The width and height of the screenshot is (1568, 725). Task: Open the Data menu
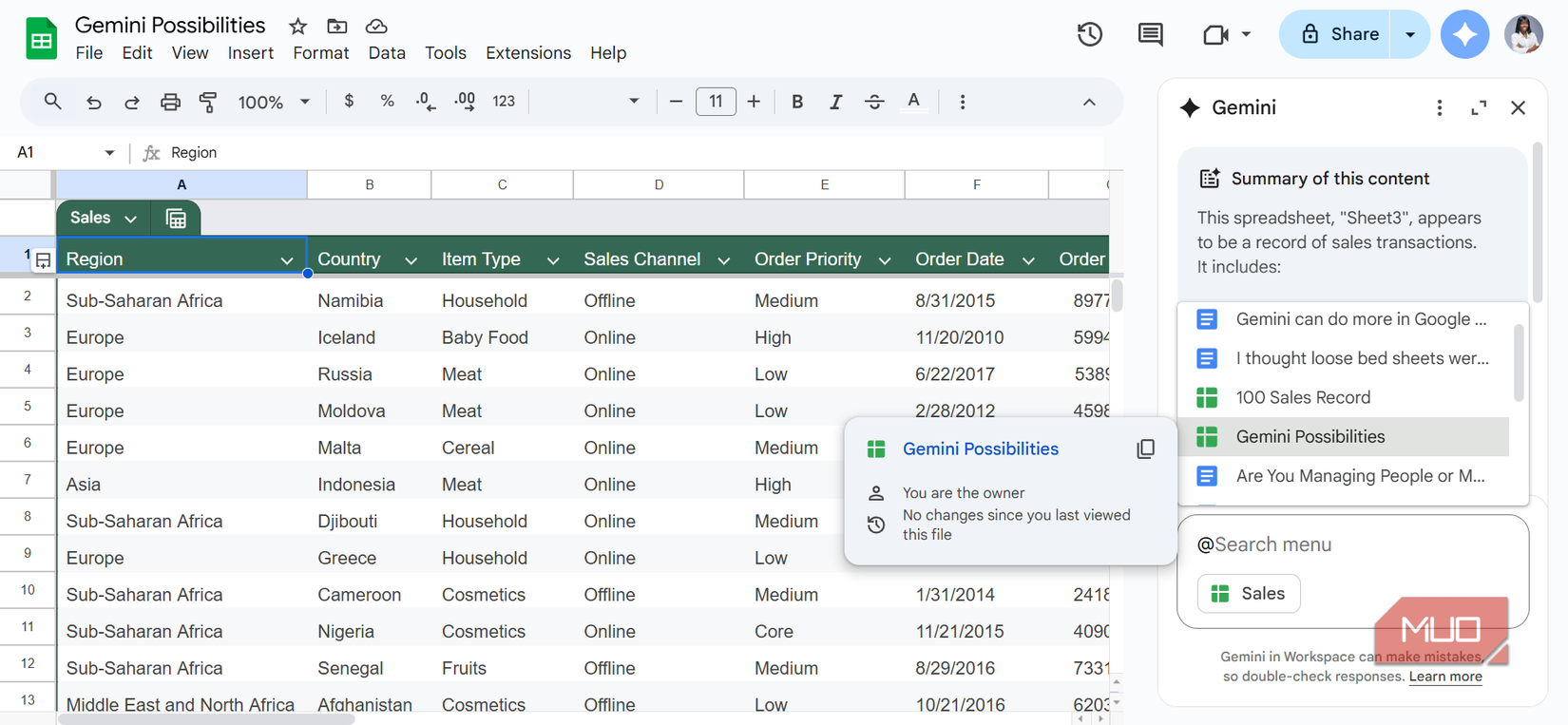click(386, 53)
